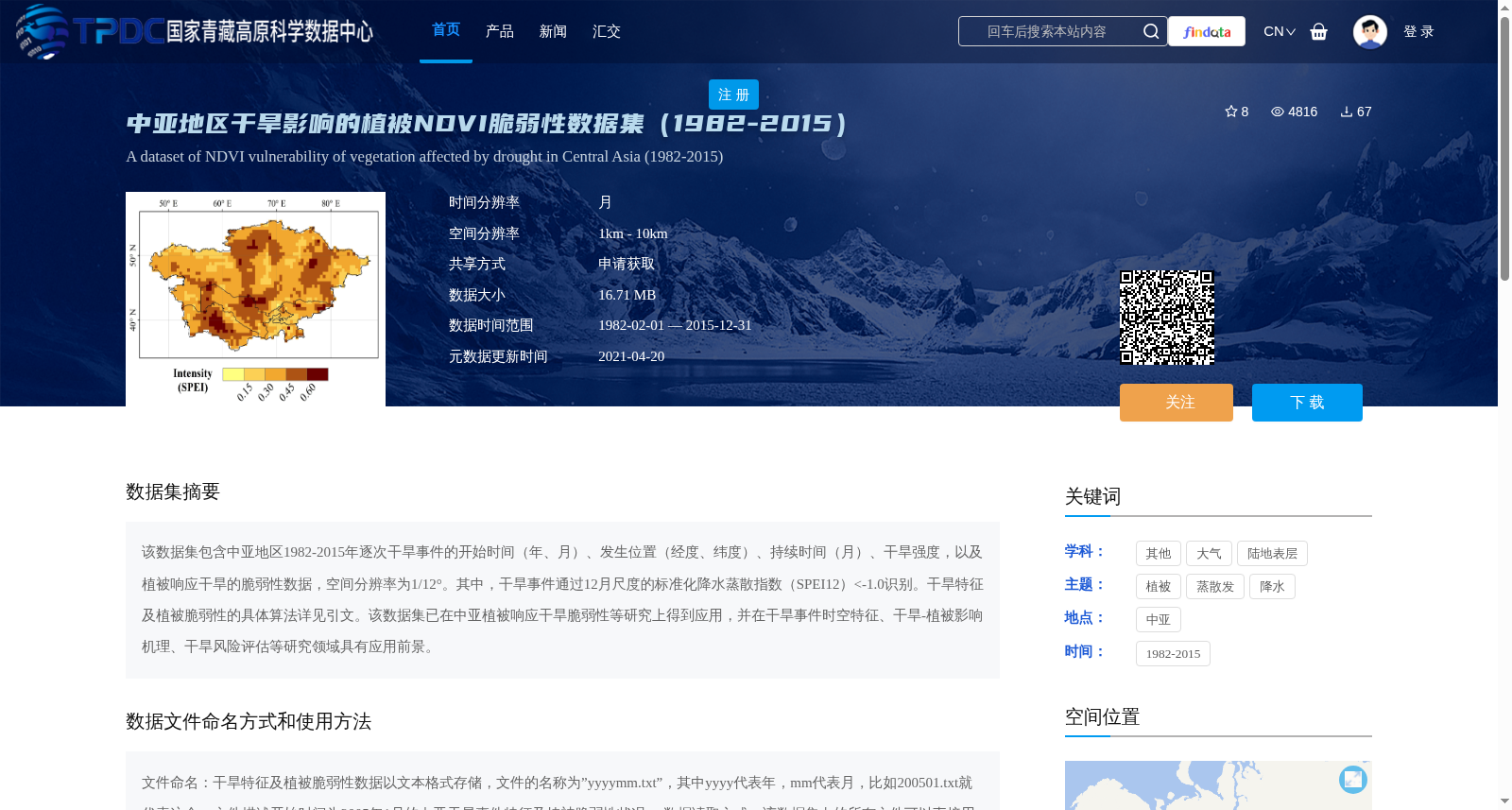
Task: Open the 新闻 menu item
Action: [553, 31]
